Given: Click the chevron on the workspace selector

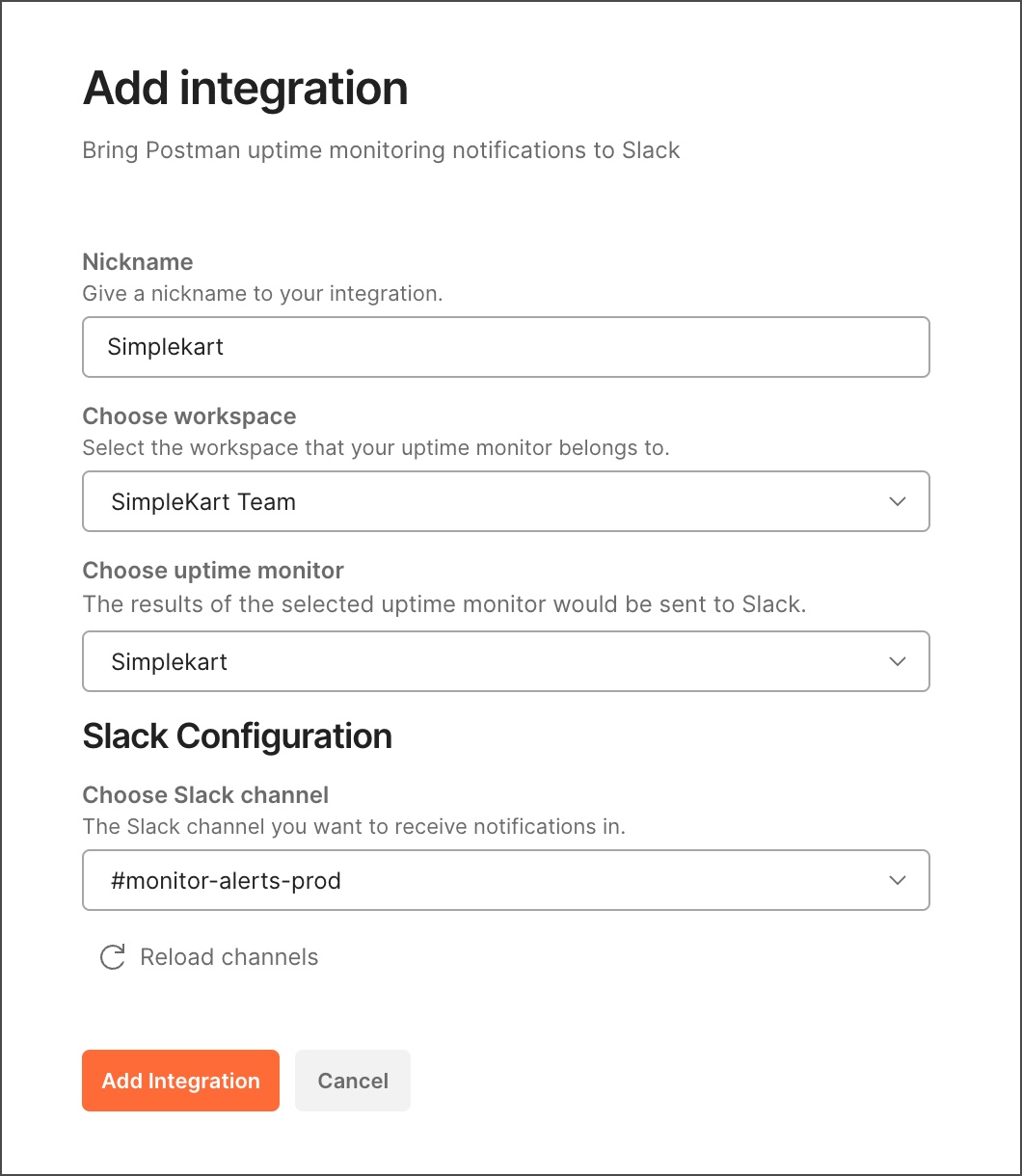Looking at the screenshot, I should (x=897, y=501).
